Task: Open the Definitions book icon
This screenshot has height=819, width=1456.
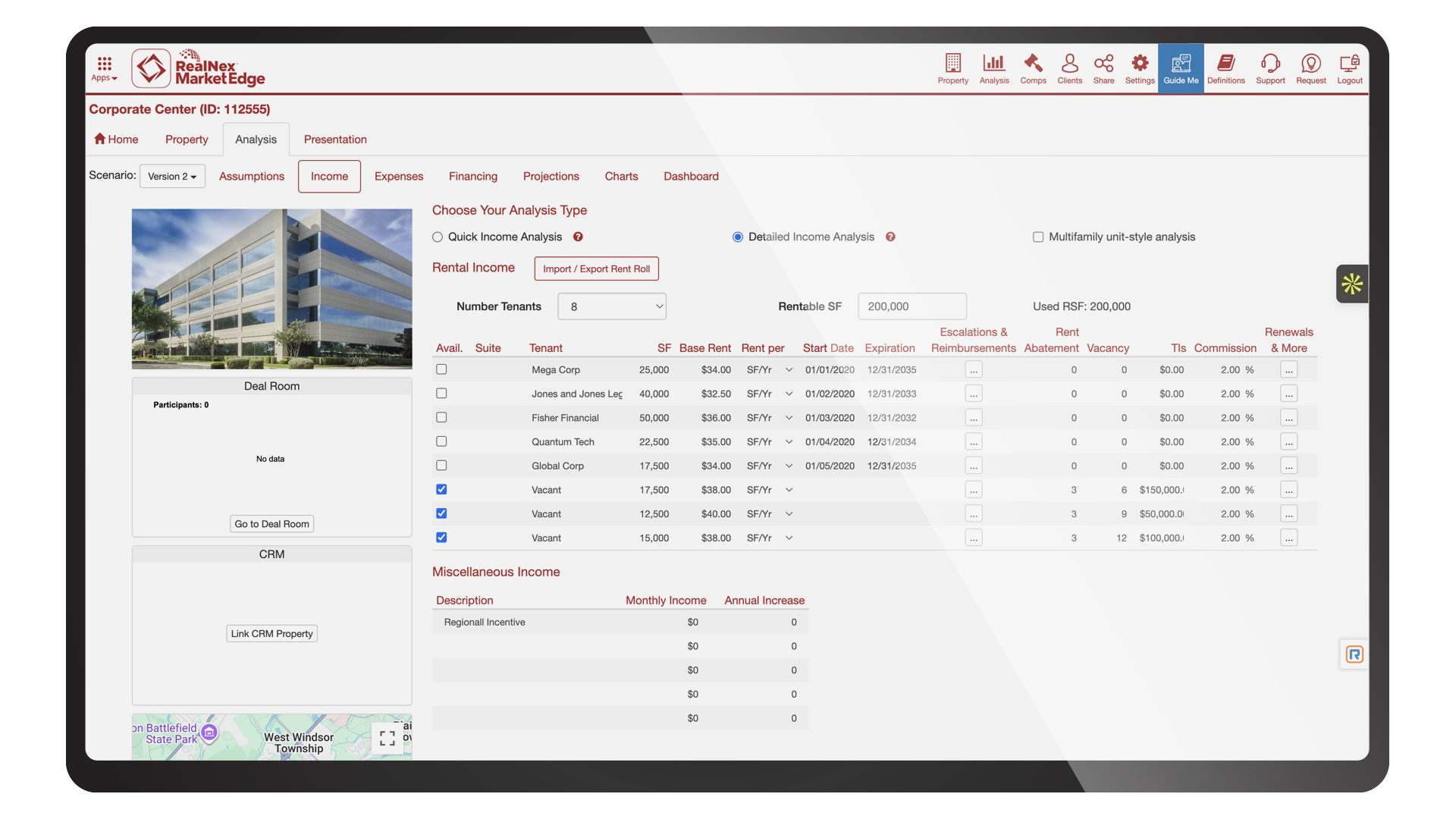Action: [1225, 68]
